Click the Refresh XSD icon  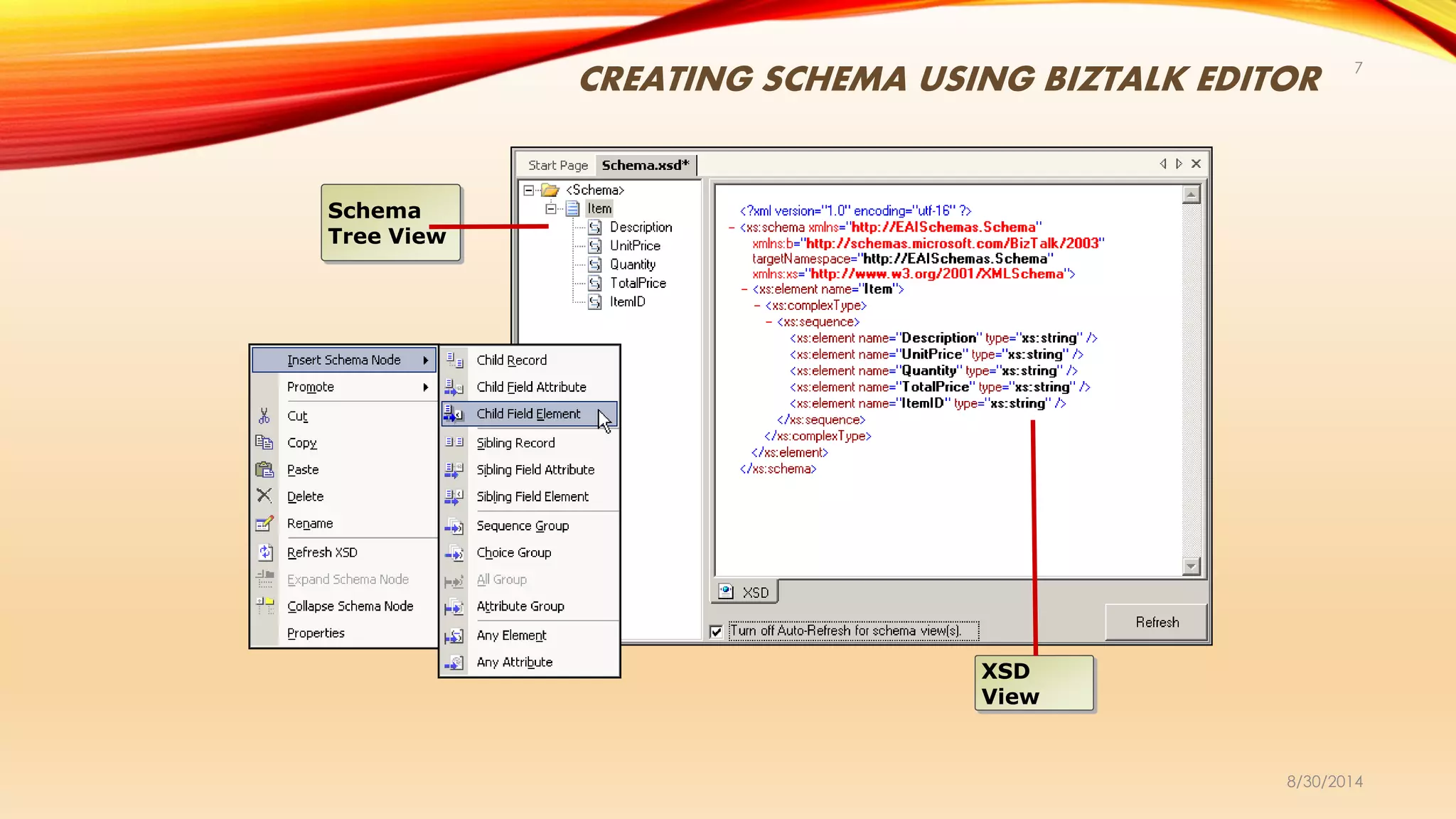pyautogui.click(x=265, y=552)
